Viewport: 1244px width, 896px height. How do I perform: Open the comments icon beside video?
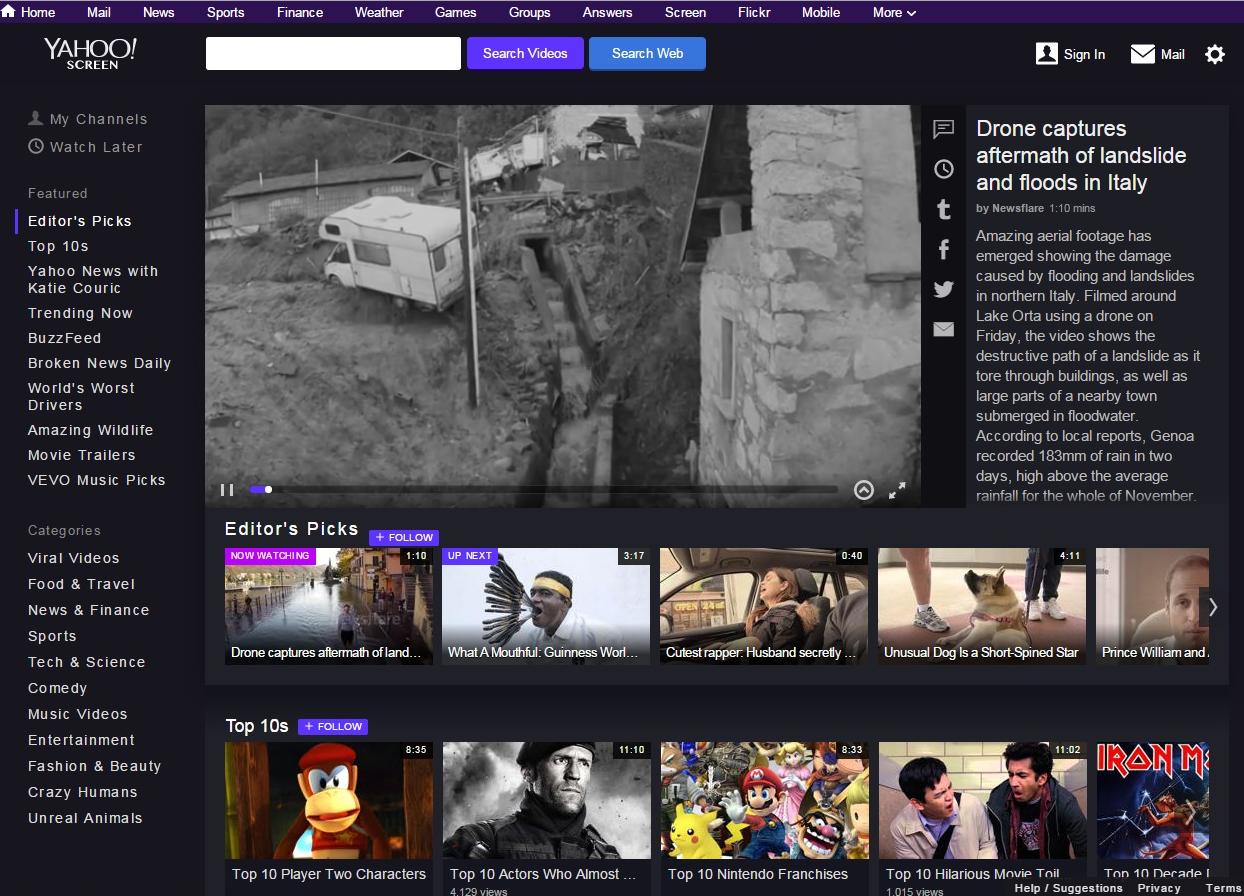[x=943, y=129]
